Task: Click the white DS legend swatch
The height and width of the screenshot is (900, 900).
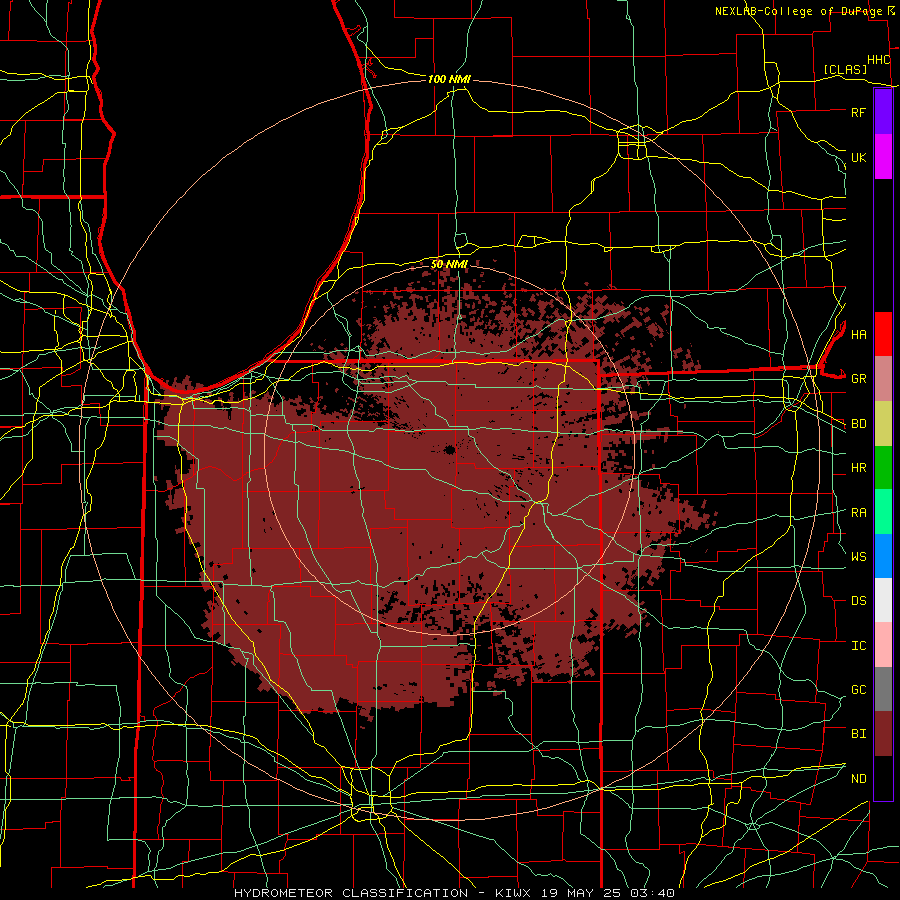Action: [x=883, y=600]
